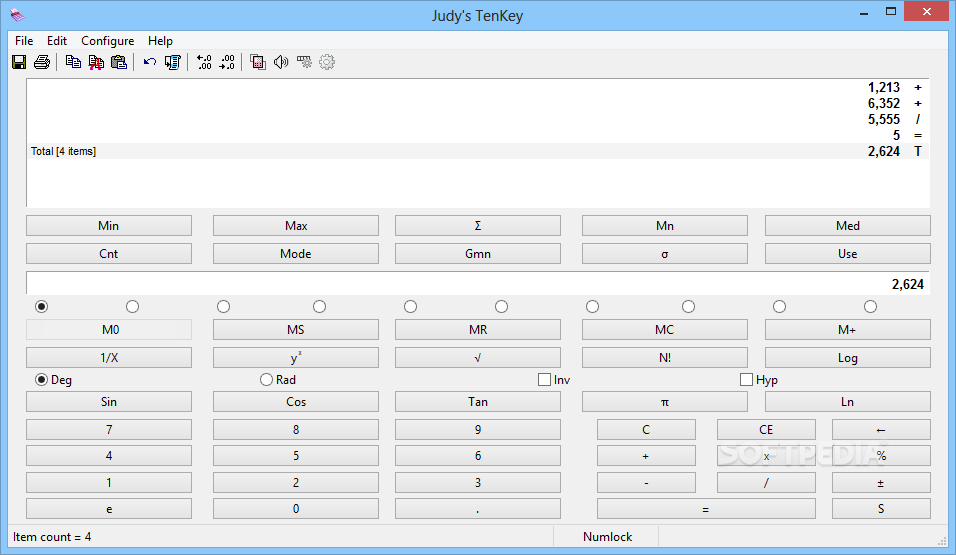Select the second memory slot radio button
Viewport: 956px width, 555px height.
(132, 306)
